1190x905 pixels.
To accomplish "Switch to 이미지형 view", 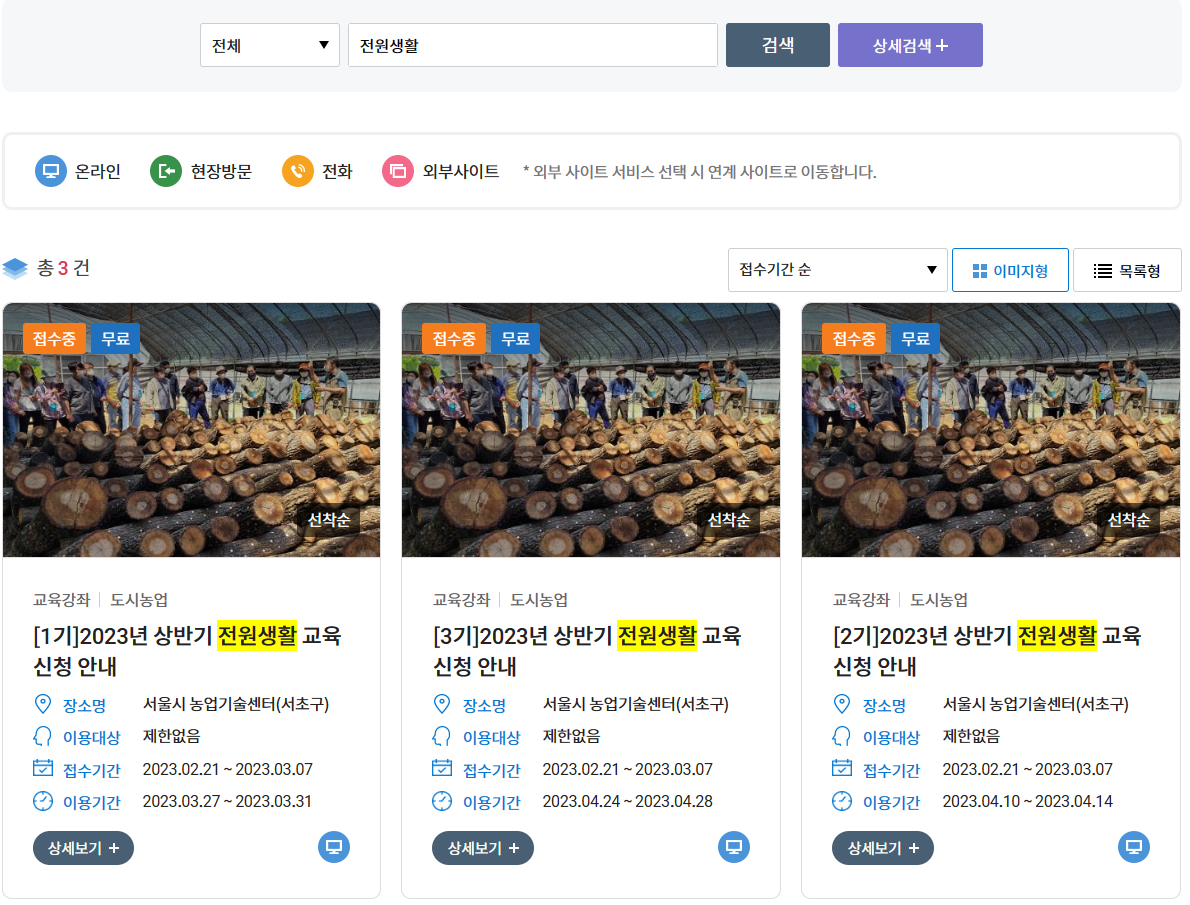I will [1010, 270].
